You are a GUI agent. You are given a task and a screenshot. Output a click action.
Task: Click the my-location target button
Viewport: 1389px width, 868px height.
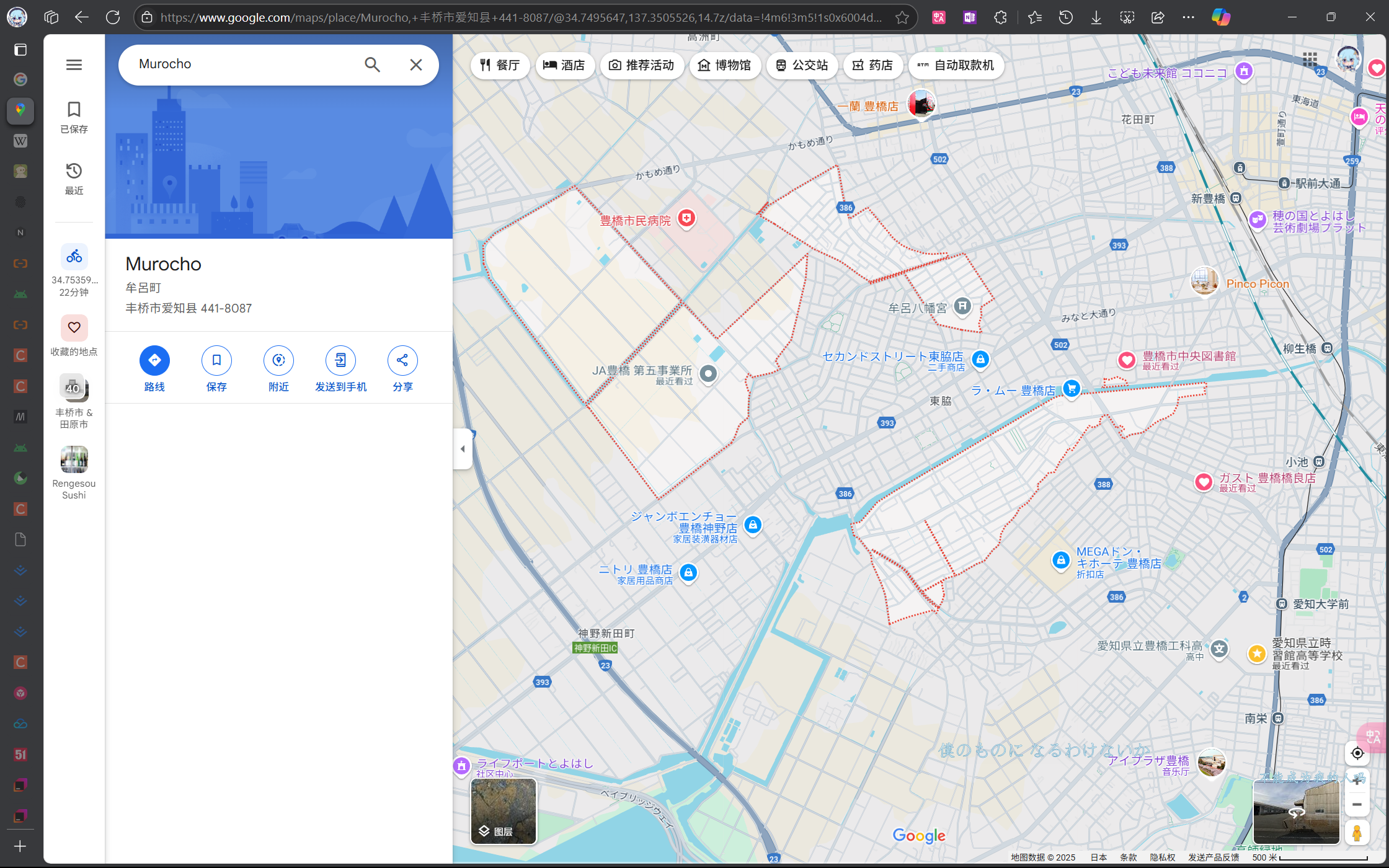pos(1357,753)
